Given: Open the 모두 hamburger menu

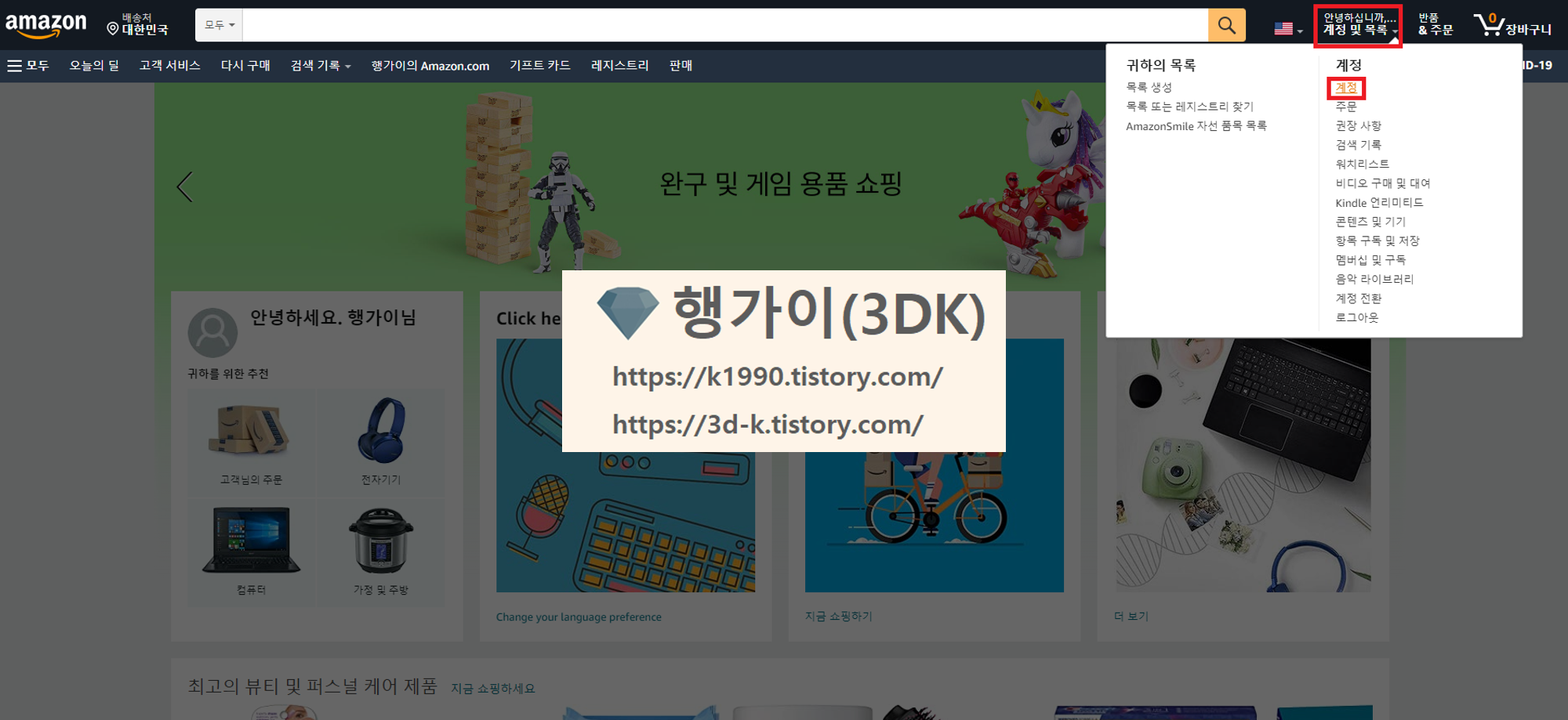Looking at the screenshot, I should tap(28, 66).
